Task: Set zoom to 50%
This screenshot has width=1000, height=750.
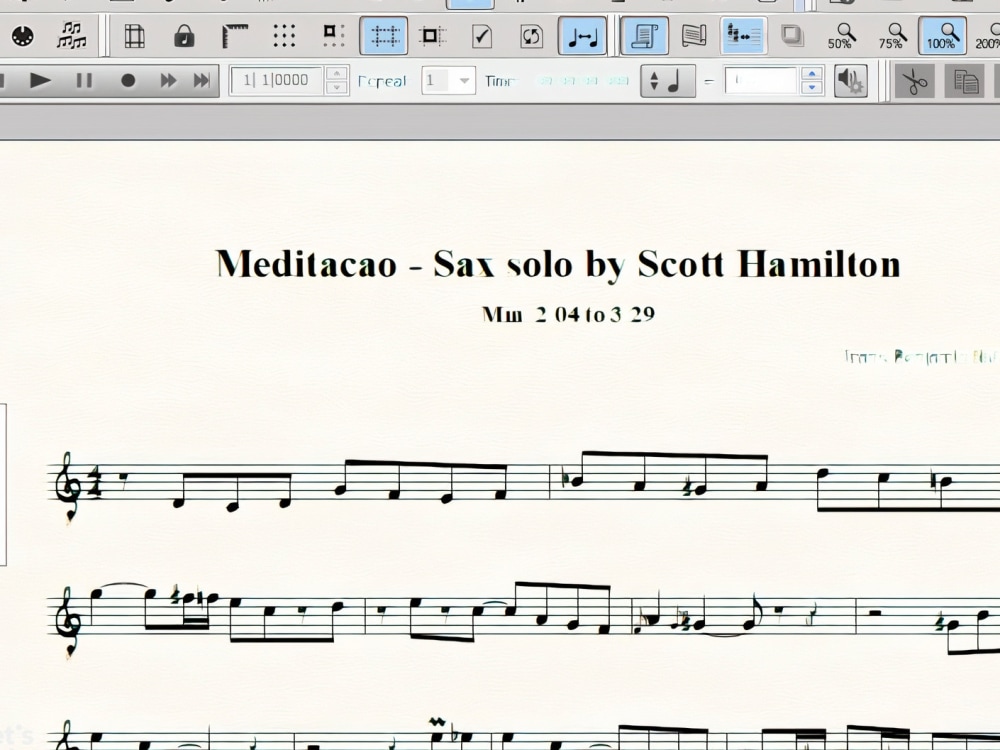Action: [841, 36]
